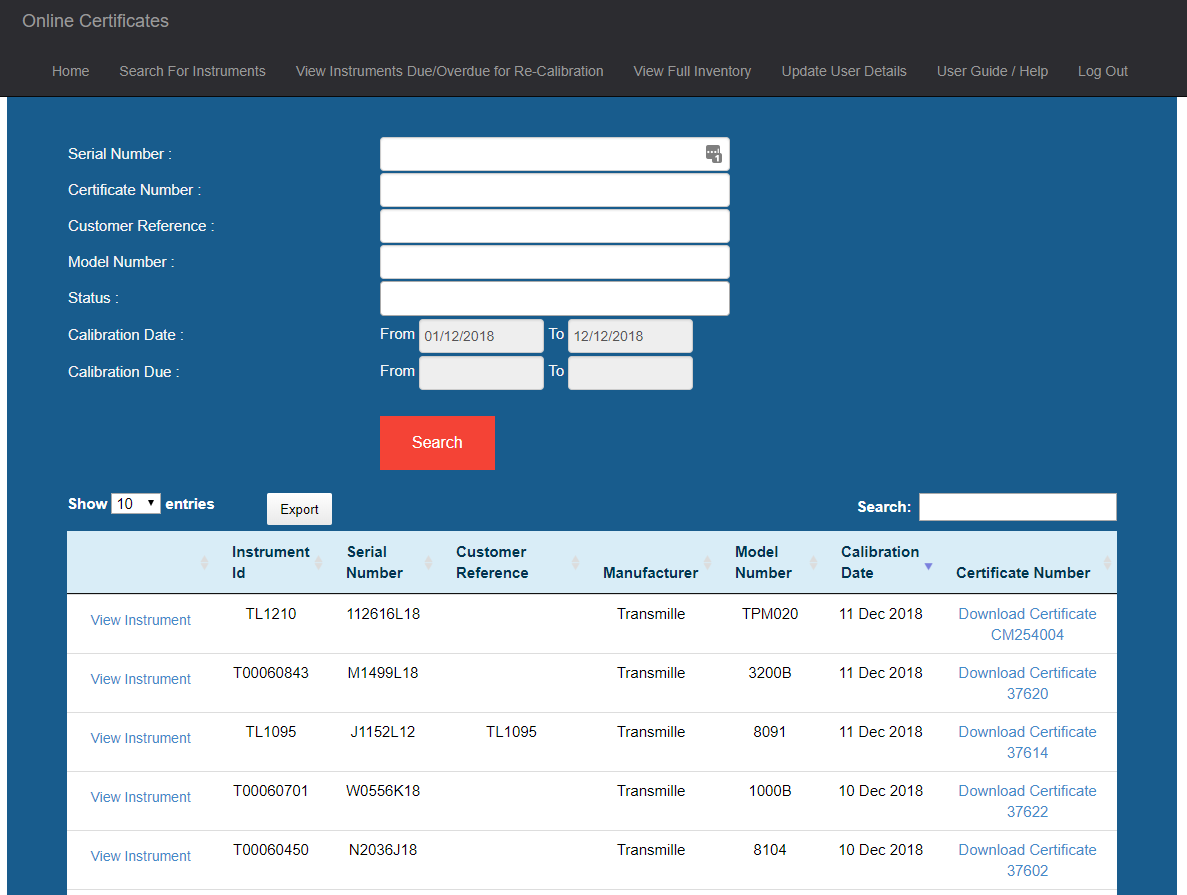The image size is (1187, 895).
Task: Select Instrument Id cell TL1210
Action: pos(271,614)
